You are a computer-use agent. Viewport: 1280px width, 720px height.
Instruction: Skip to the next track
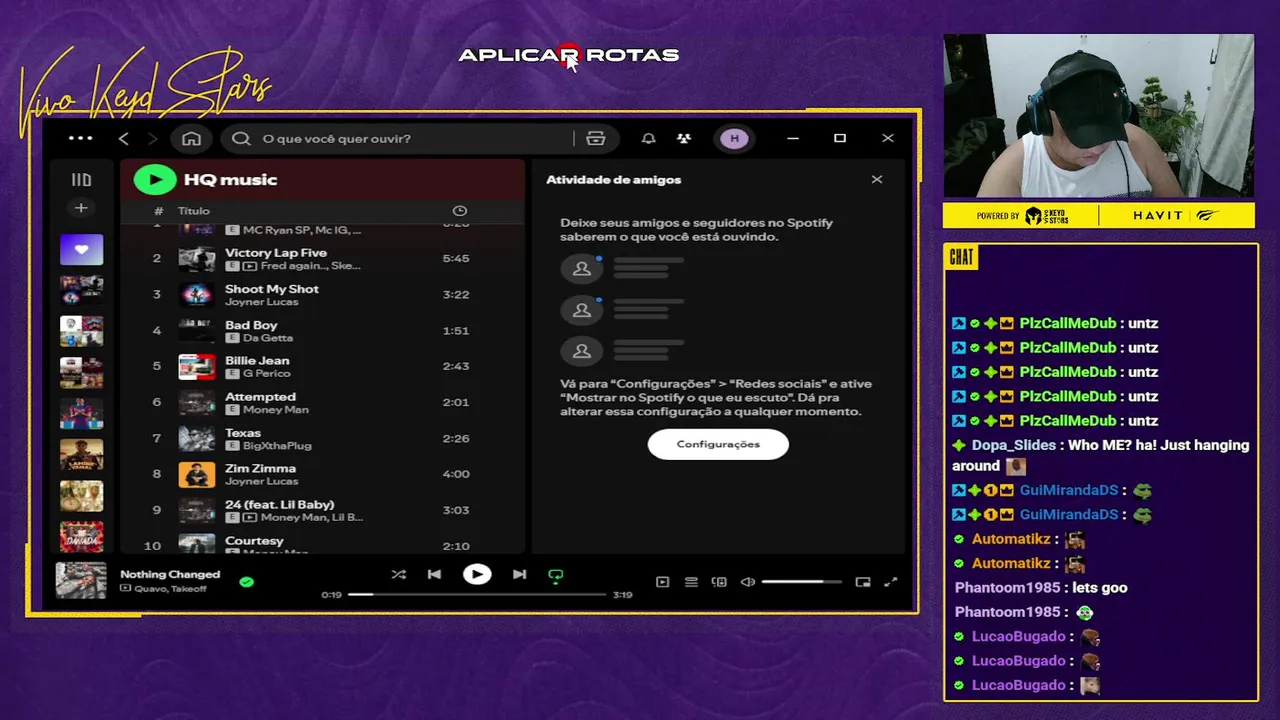click(519, 574)
